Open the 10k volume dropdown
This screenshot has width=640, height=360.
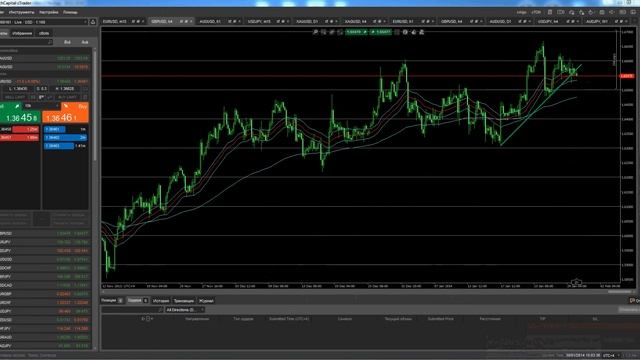pos(41,106)
